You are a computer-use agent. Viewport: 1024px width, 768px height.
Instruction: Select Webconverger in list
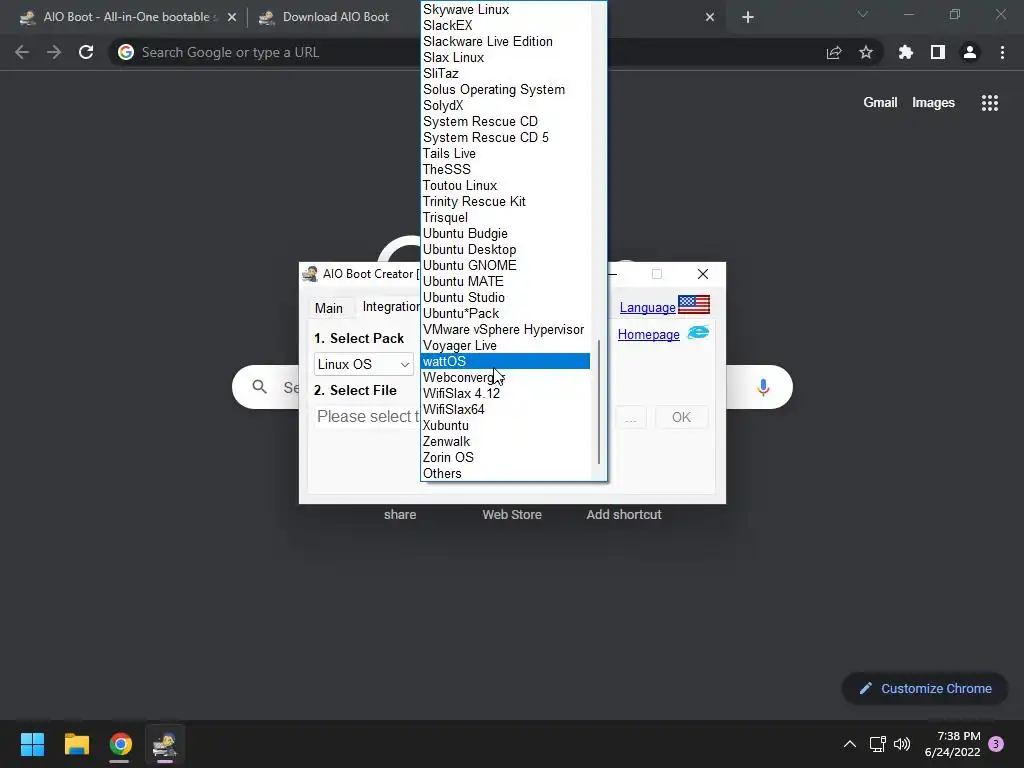(x=505, y=377)
